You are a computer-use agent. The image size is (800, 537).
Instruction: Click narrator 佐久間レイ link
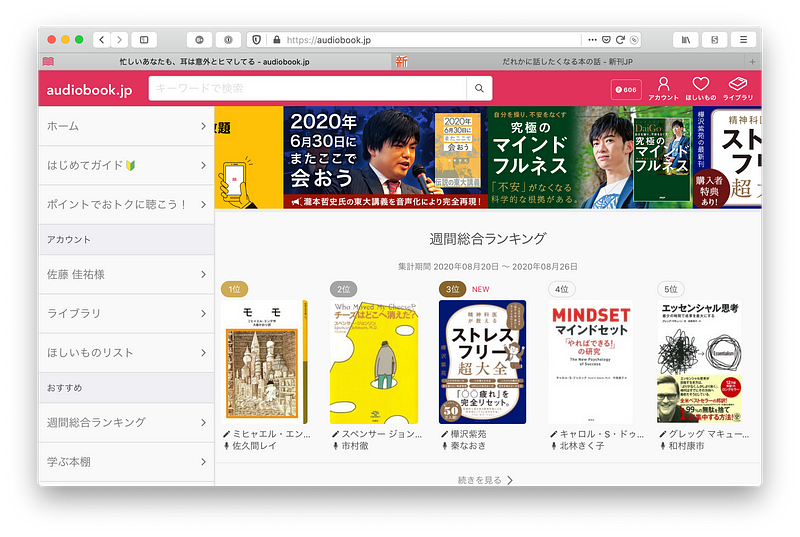tap(255, 446)
